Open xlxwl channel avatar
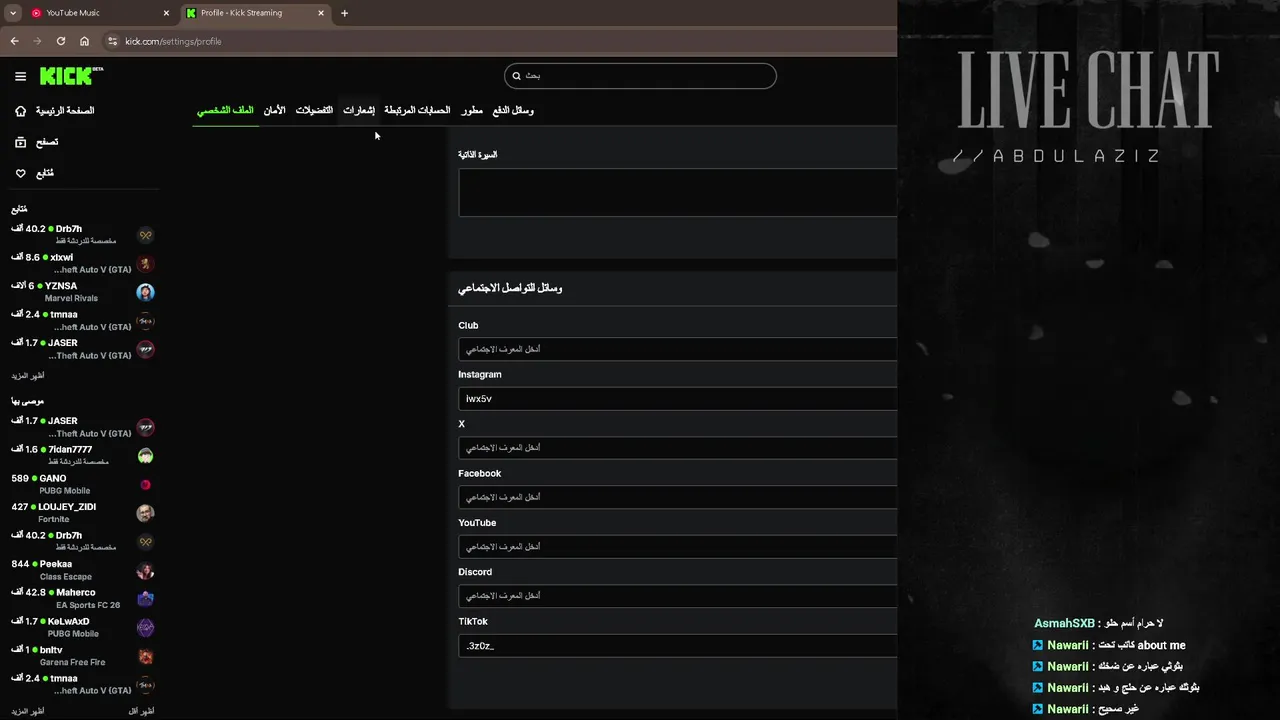This screenshot has height=720, width=1280. coord(145,264)
